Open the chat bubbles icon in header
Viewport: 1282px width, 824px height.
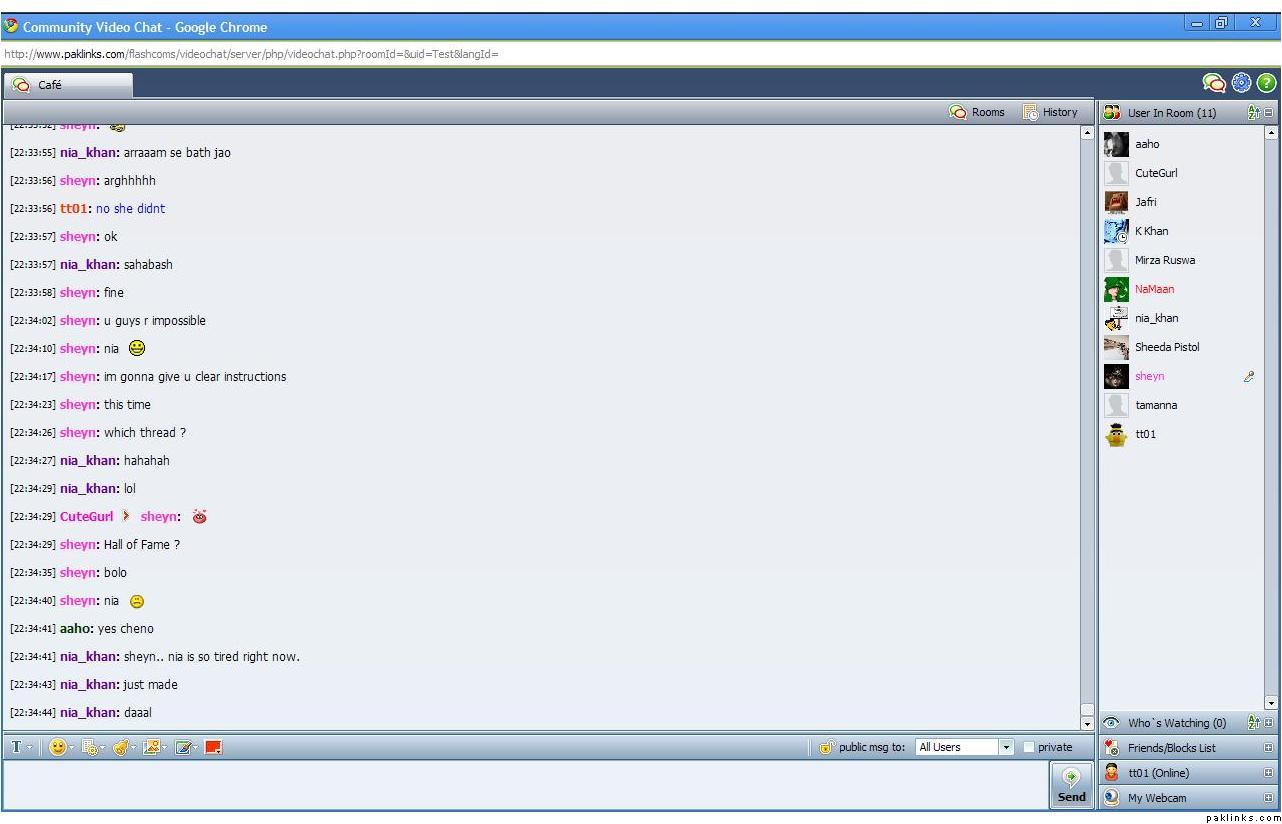pyautogui.click(x=1214, y=83)
